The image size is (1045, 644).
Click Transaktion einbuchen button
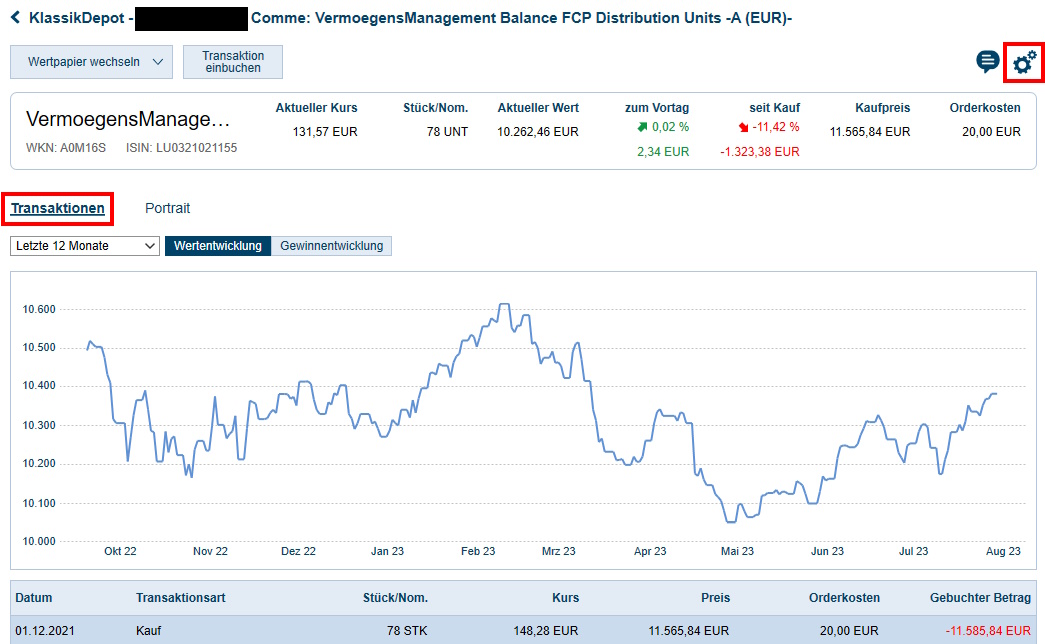[x=233, y=62]
